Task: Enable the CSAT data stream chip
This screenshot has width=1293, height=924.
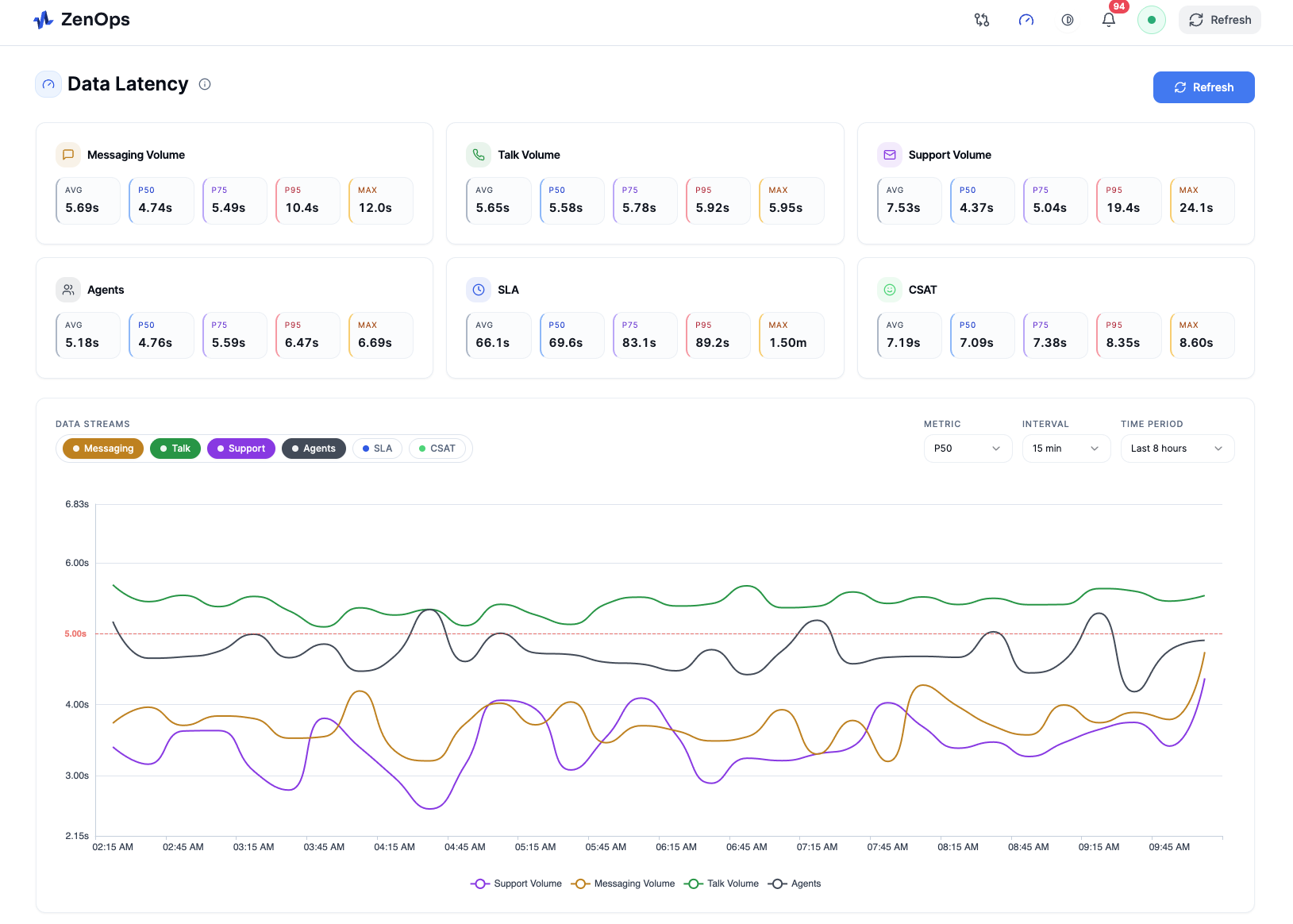Action: tap(437, 449)
